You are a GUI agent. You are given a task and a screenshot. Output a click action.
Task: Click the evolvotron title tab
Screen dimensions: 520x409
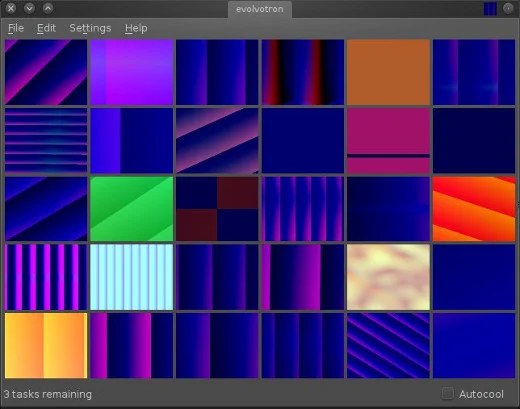click(260, 9)
